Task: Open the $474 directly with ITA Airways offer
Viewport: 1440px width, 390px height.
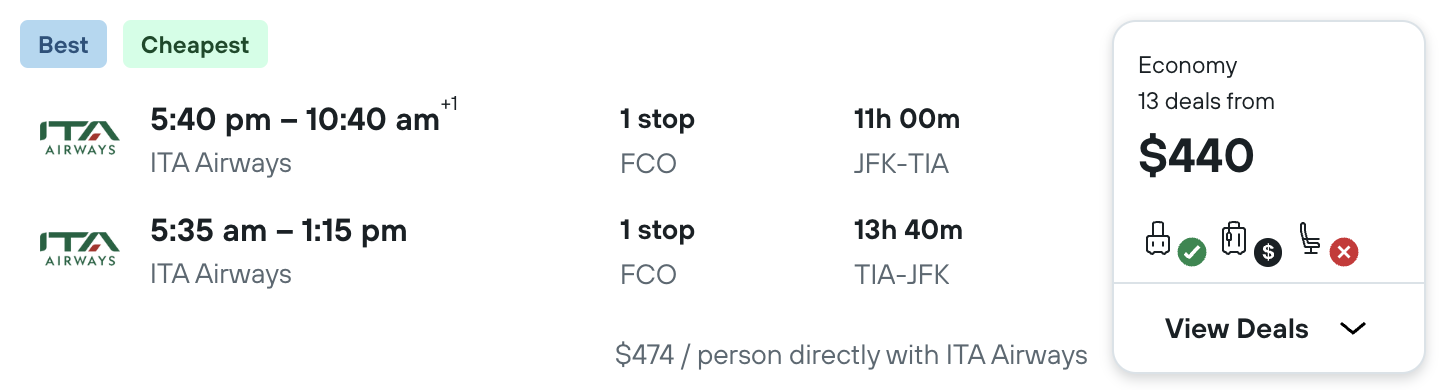Action: (x=851, y=354)
